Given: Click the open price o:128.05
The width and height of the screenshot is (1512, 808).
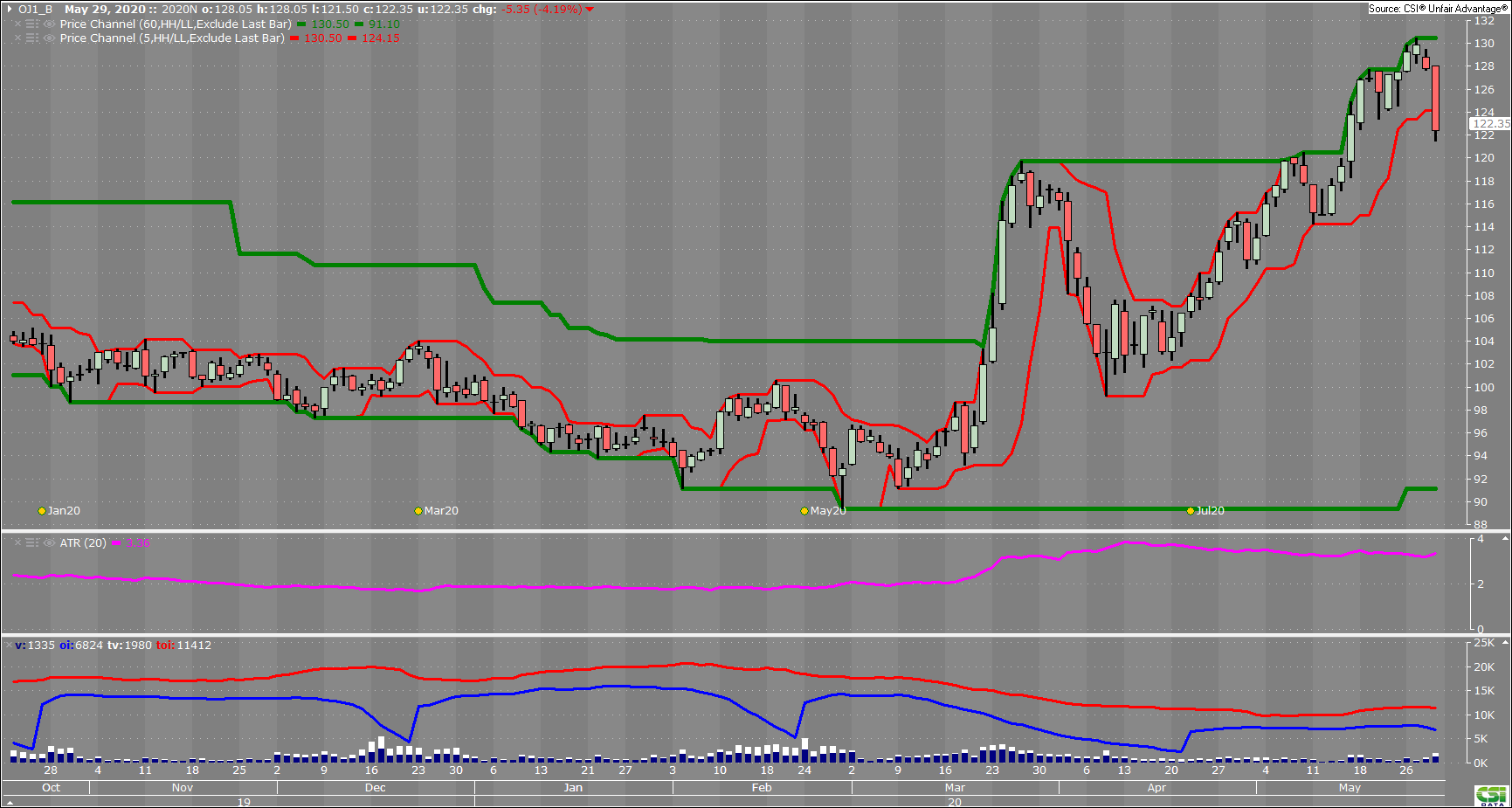Looking at the screenshot, I should click(x=227, y=10).
